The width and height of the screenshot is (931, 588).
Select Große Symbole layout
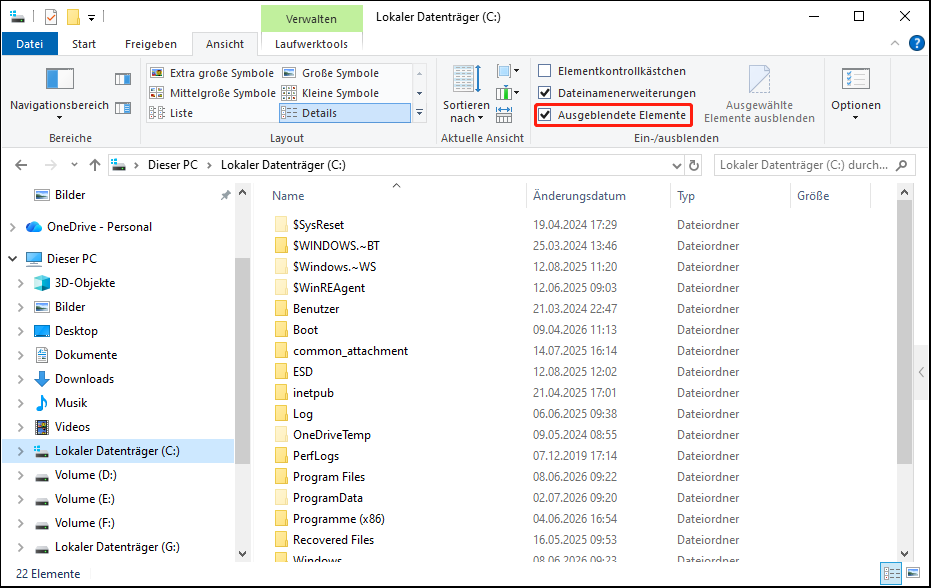[x=331, y=73]
